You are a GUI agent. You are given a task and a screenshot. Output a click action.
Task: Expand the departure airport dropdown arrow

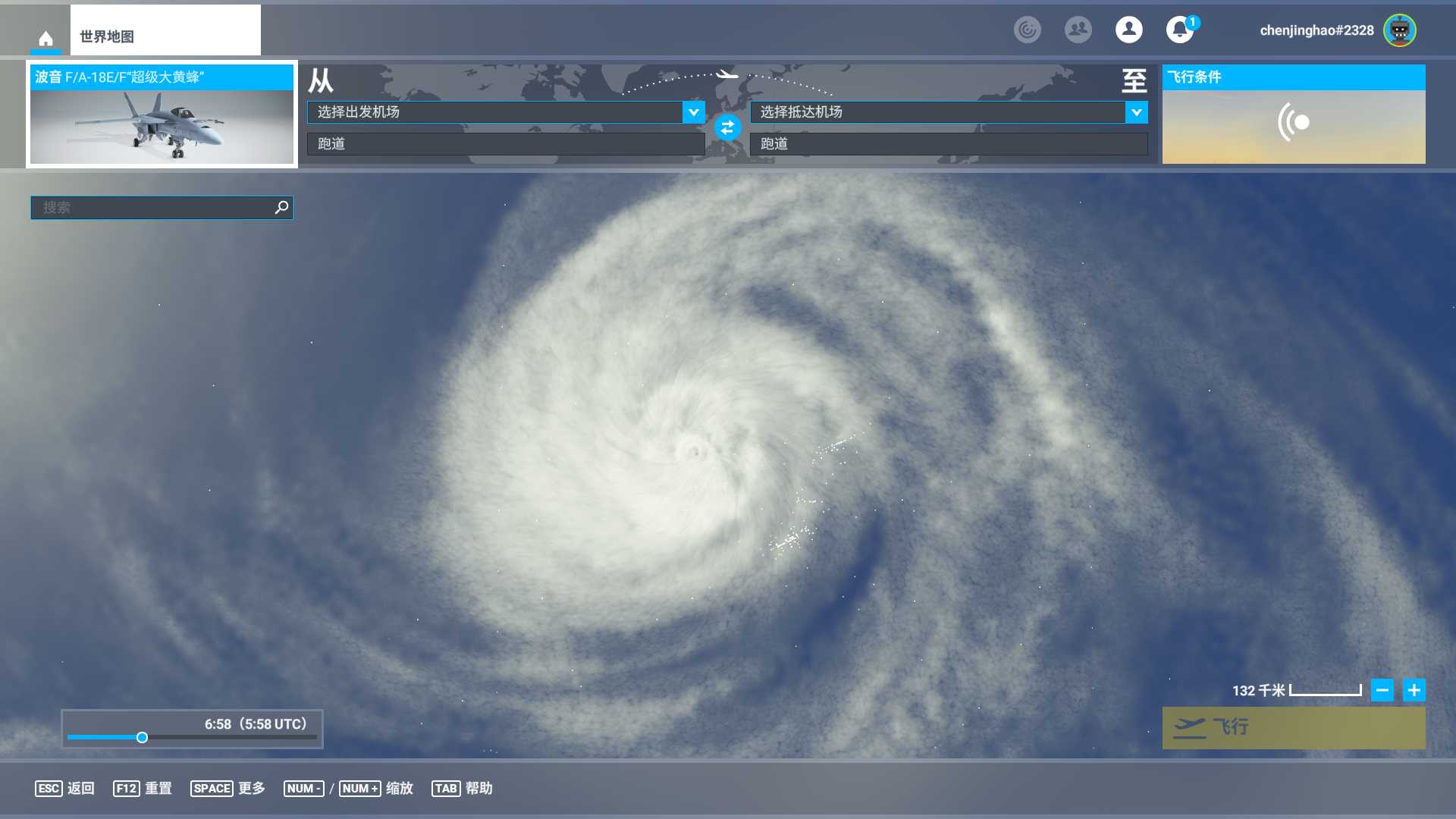point(694,112)
